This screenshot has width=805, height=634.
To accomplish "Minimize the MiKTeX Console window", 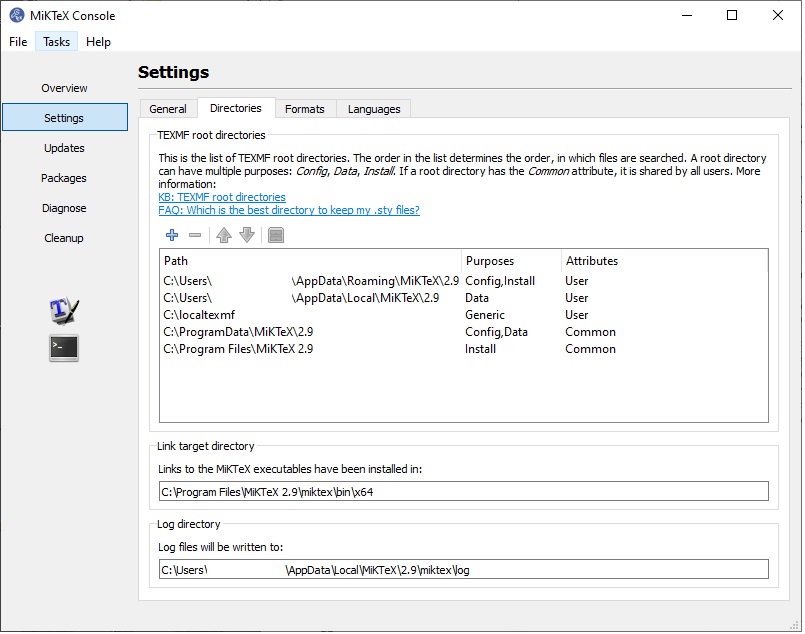I will coord(687,15).
